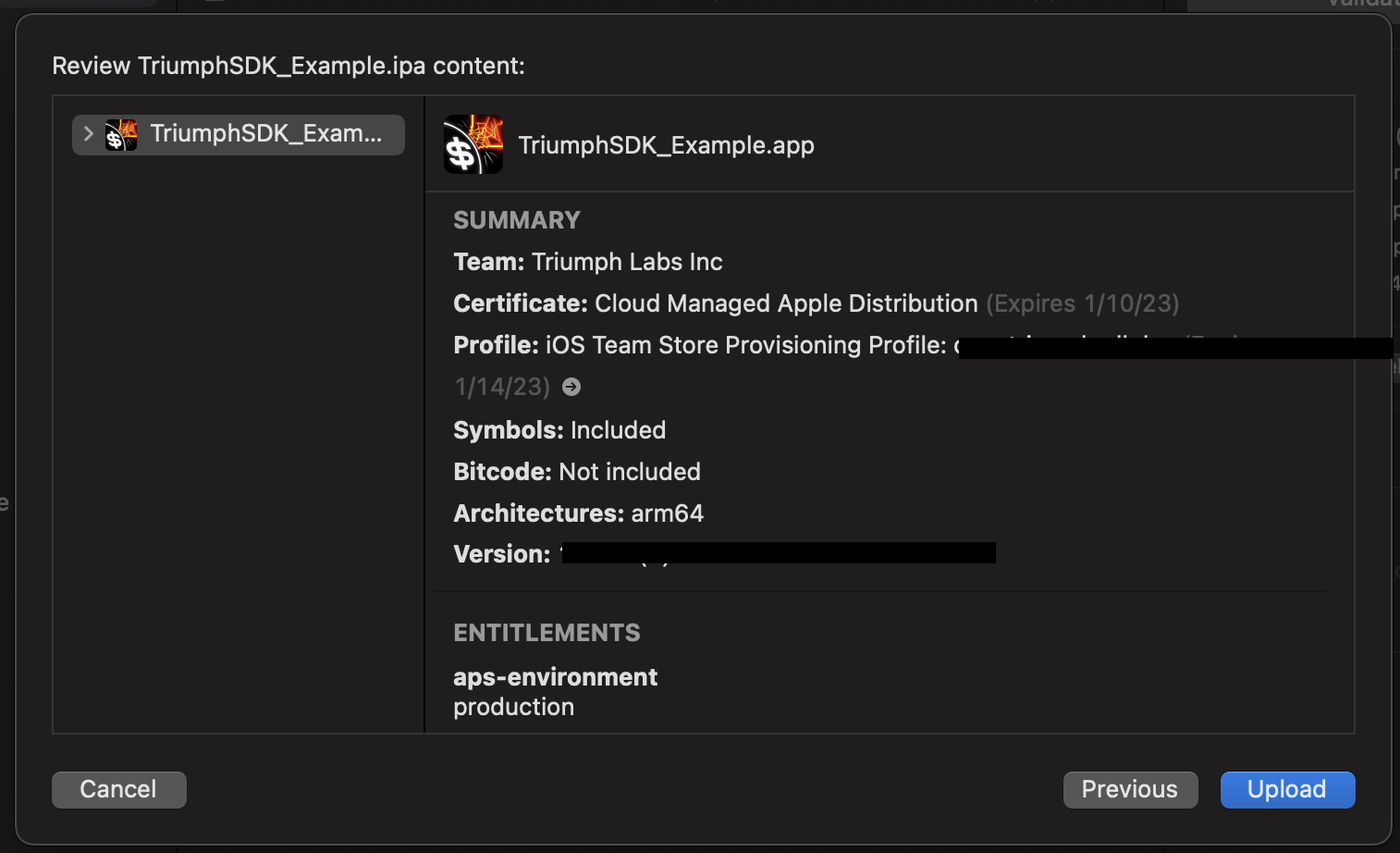
Task: Click the Symbols: Included line
Action: pos(559,430)
